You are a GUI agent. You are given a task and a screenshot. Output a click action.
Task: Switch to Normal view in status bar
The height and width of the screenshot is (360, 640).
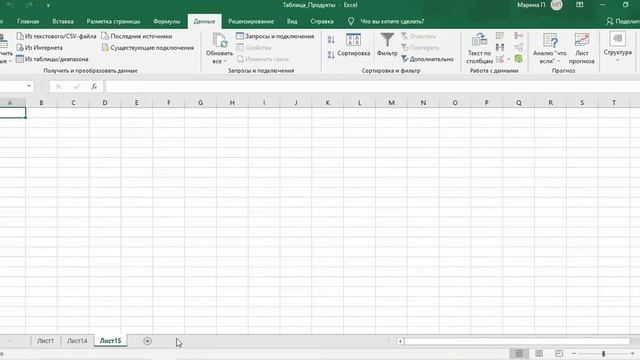[519, 353]
